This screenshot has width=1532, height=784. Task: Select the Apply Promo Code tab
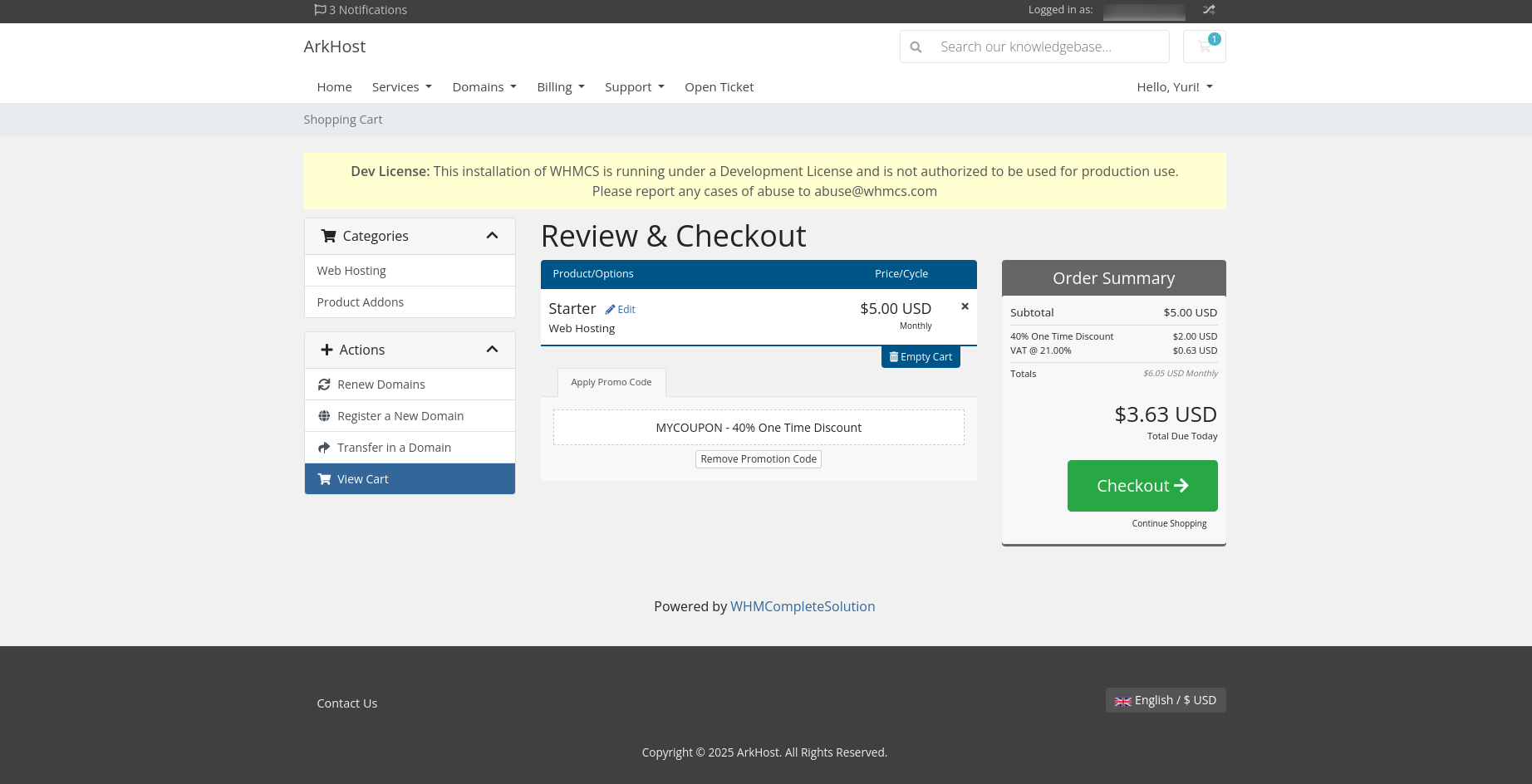coord(611,383)
